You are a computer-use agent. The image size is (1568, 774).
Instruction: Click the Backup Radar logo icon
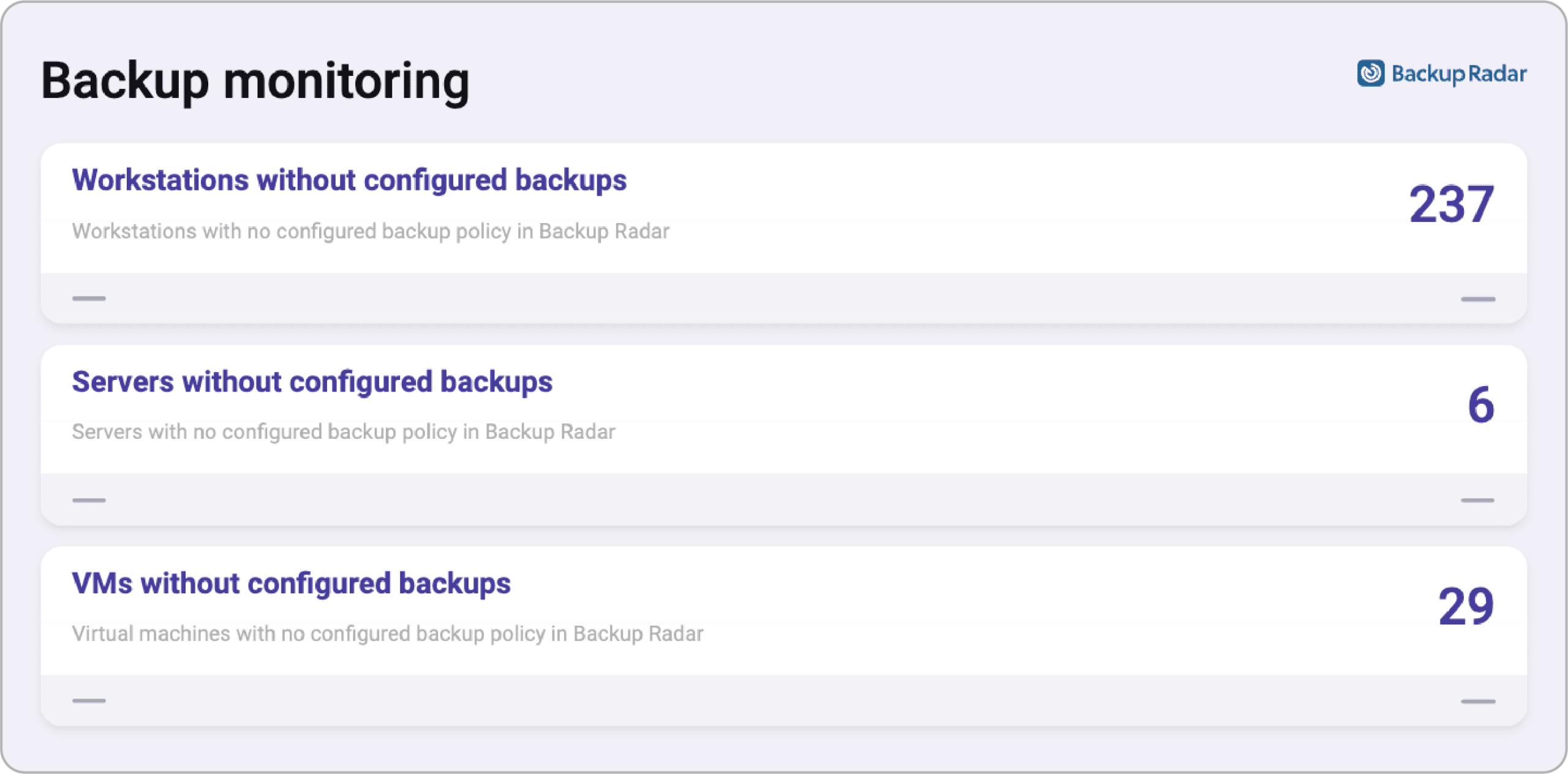pyautogui.click(x=1370, y=74)
